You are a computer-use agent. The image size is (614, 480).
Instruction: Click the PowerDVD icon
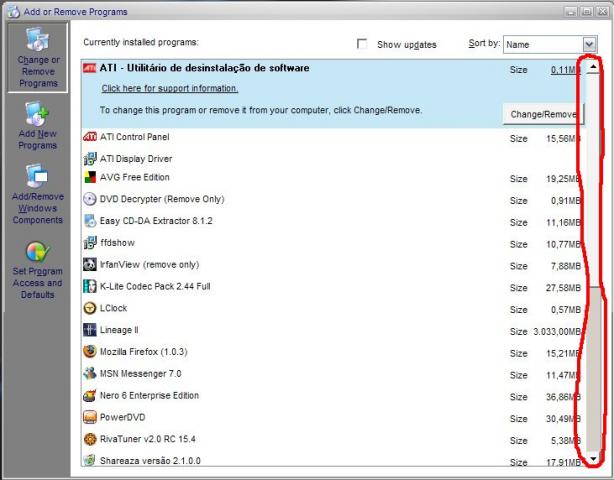[x=90, y=417]
